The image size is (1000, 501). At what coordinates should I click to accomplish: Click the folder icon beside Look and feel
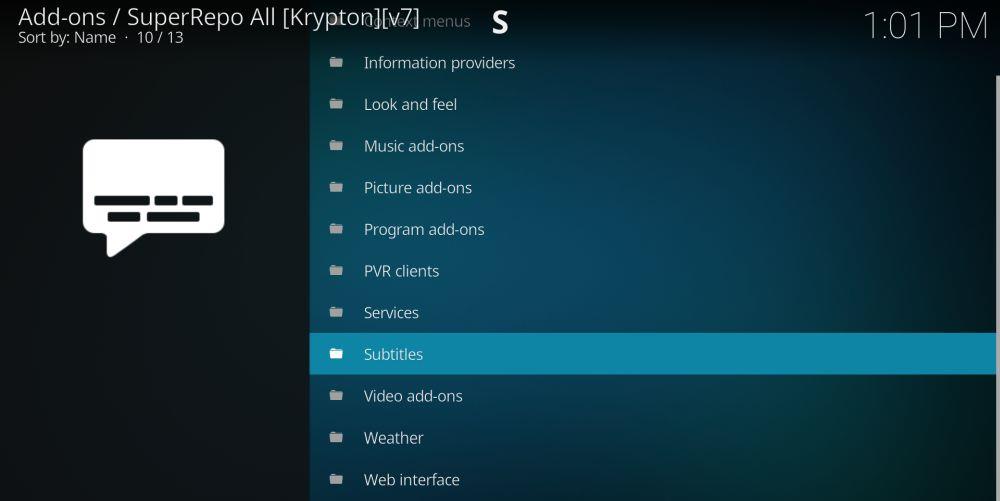pyautogui.click(x=336, y=104)
